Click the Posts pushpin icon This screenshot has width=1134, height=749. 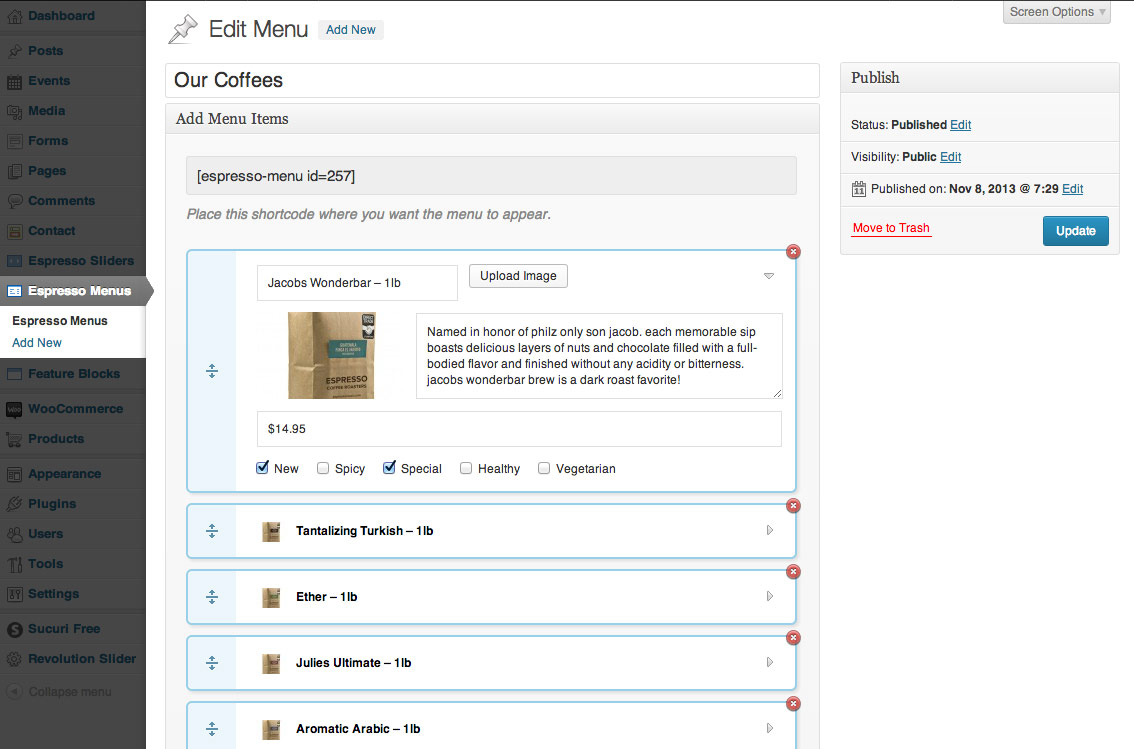click(x=14, y=51)
